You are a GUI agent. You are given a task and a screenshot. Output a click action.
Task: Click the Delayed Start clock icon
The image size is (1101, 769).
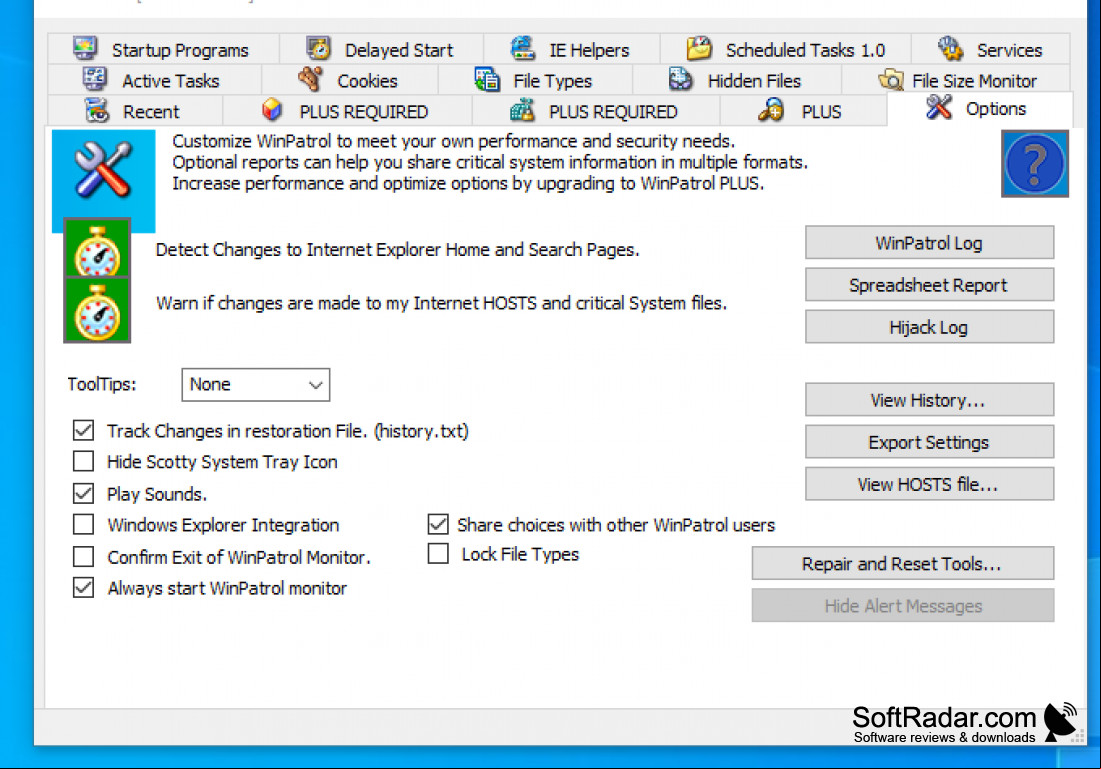click(319, 48)
